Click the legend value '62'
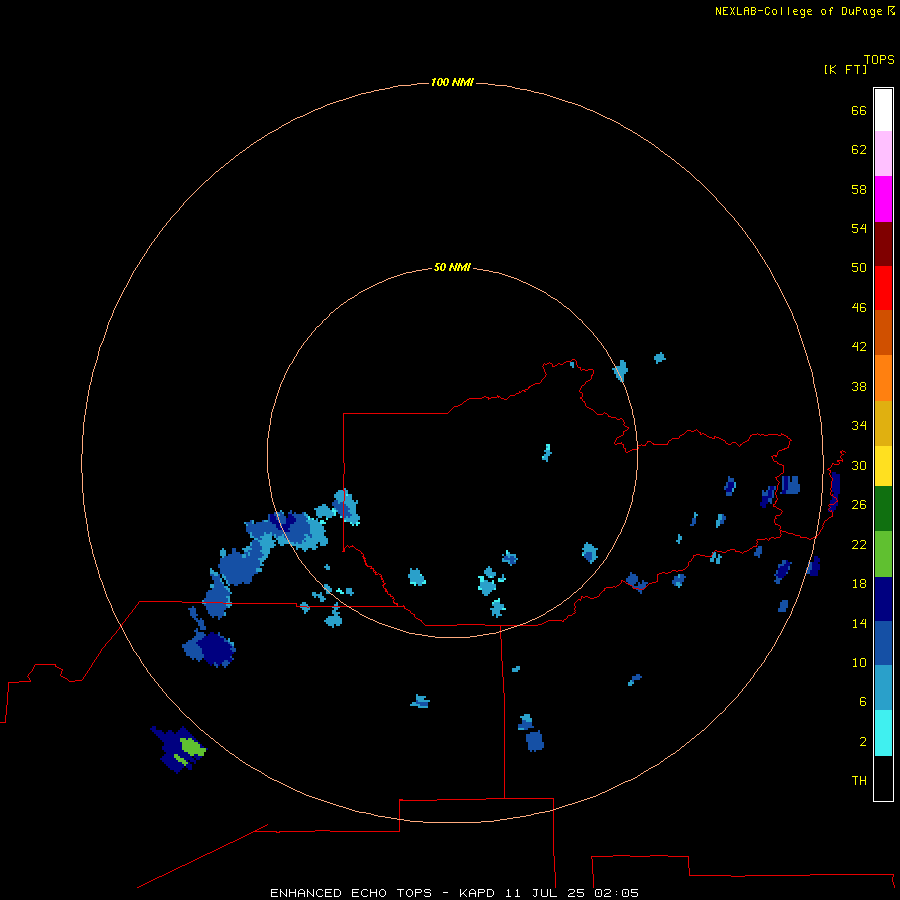The height and width of the screenshot is (900, 900). [x=859, y=150]
